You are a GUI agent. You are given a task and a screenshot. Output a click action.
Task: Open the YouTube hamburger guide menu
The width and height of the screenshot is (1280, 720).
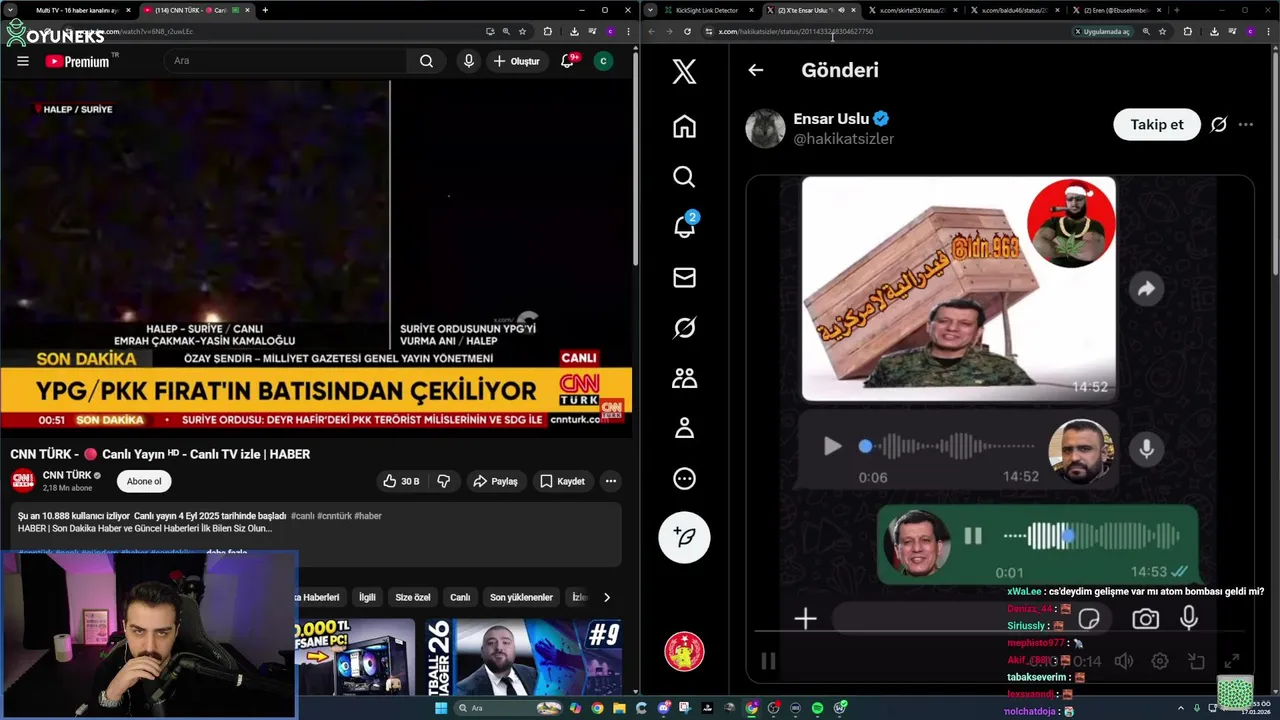point(23,61)
